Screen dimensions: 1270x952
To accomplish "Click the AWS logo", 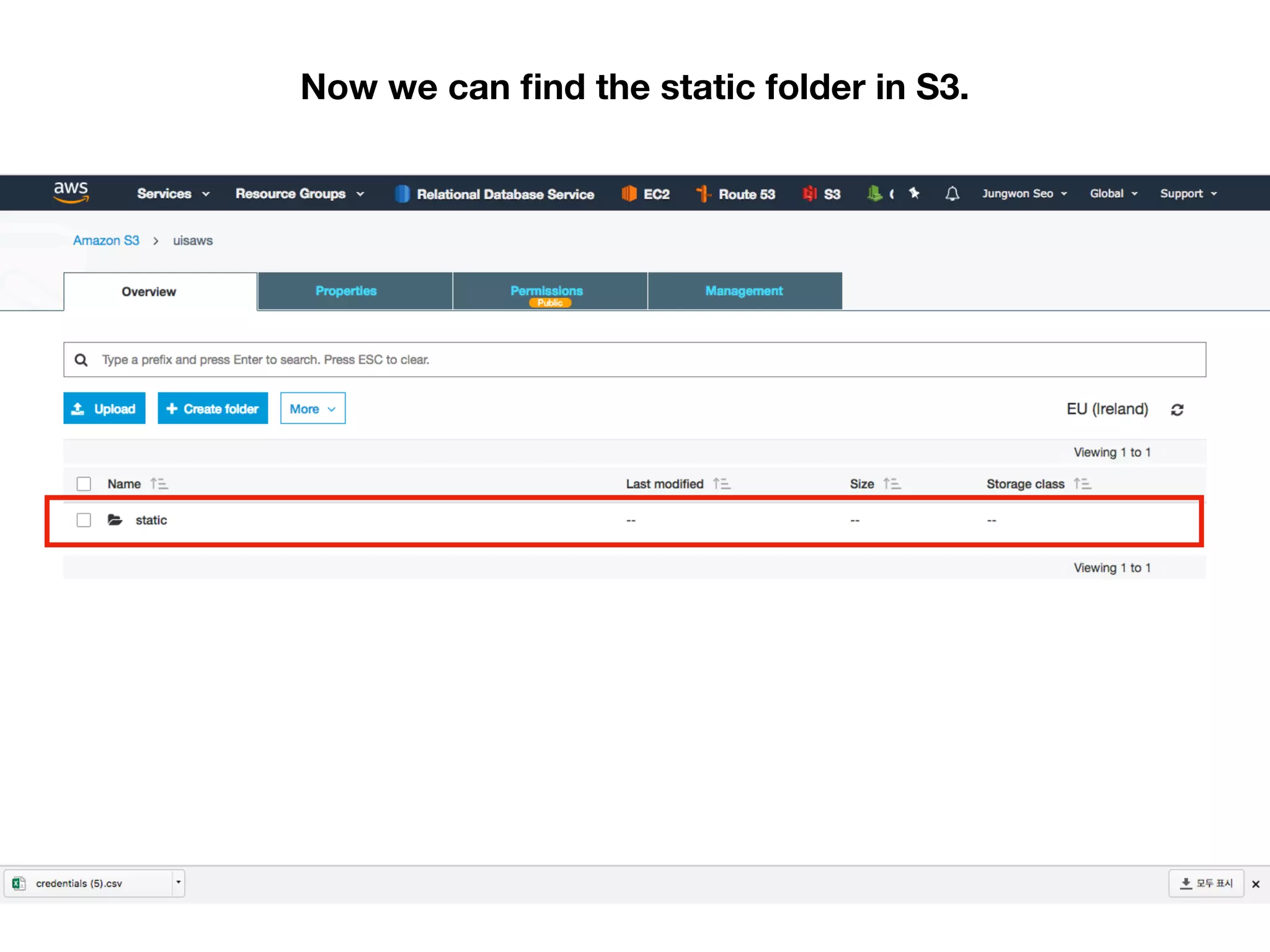I will 71,192.
